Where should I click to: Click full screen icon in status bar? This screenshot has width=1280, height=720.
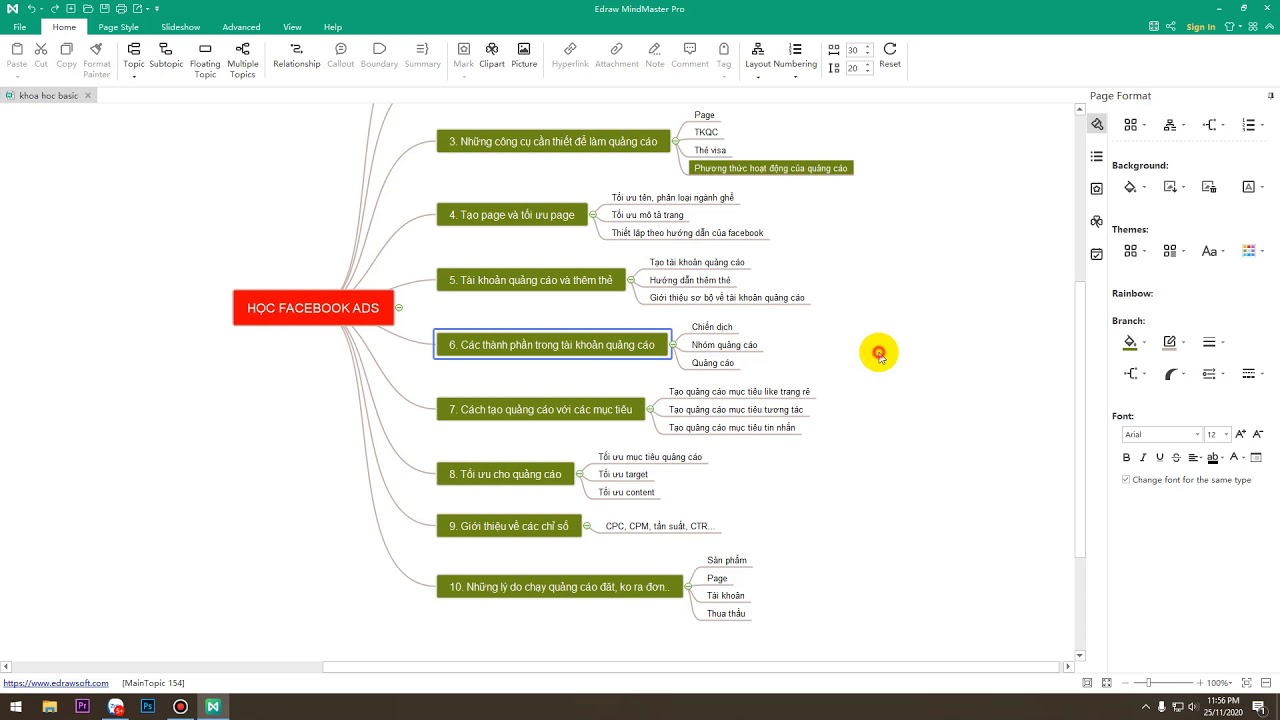coord(1106,683)
